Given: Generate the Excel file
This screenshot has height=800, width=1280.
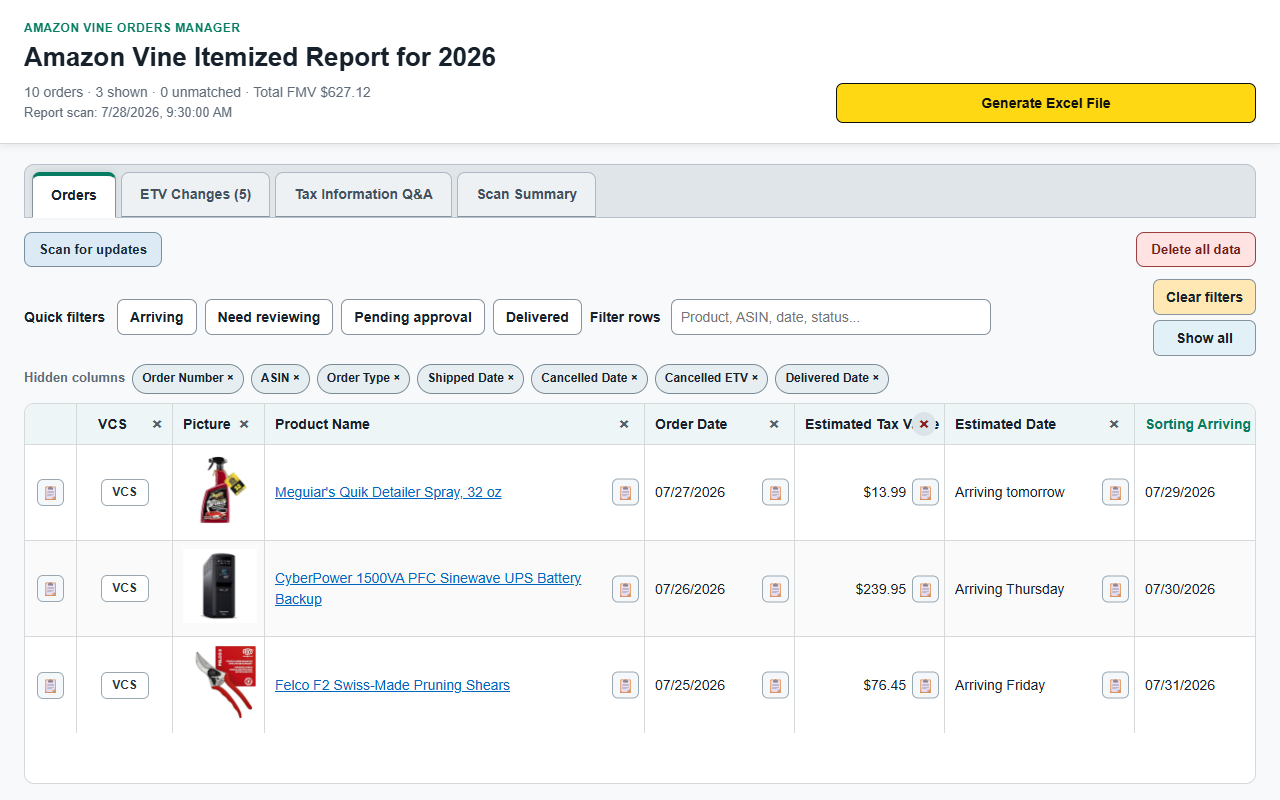Looking at the screenshot, I should click(x=1046, y=103).
